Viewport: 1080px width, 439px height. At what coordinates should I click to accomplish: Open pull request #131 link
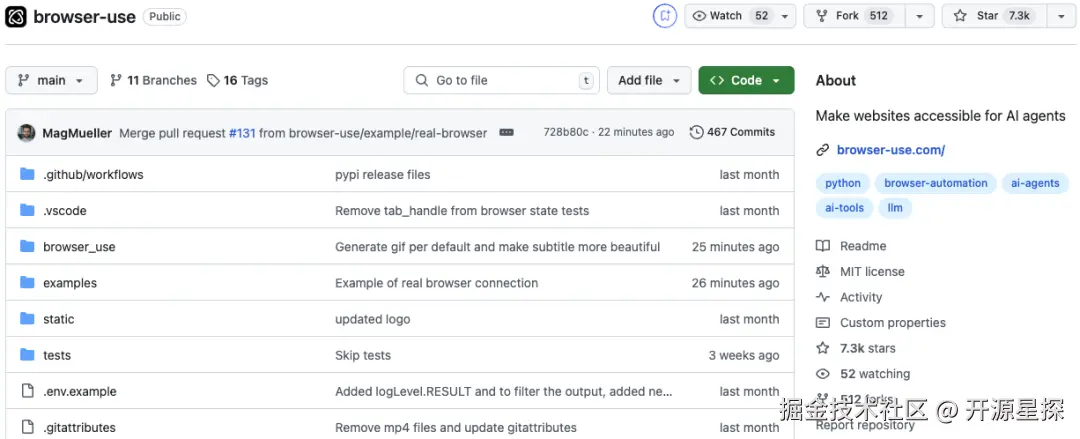point(242,133)
